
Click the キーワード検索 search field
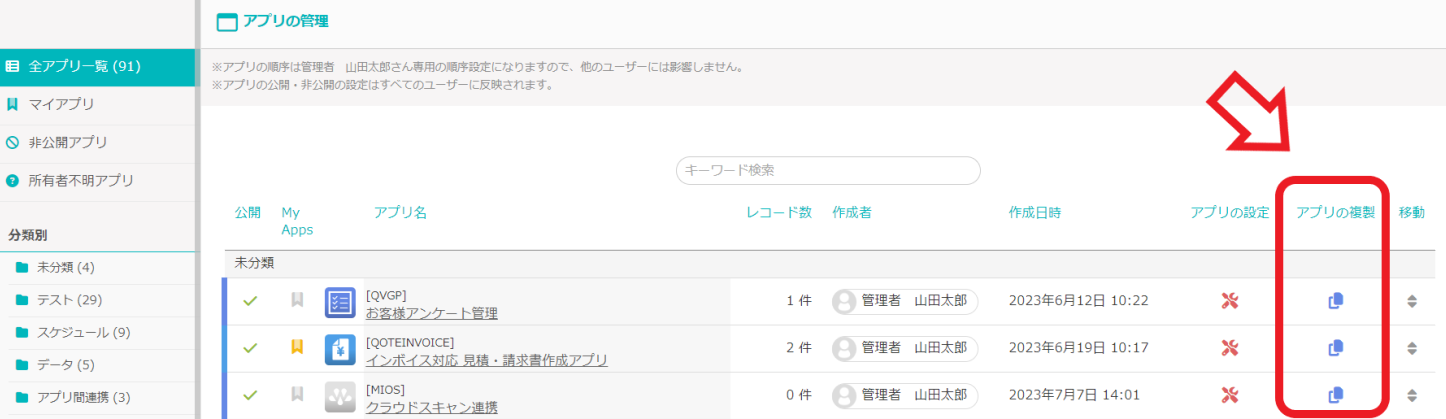pyautogui.click(x=828, y=170)
